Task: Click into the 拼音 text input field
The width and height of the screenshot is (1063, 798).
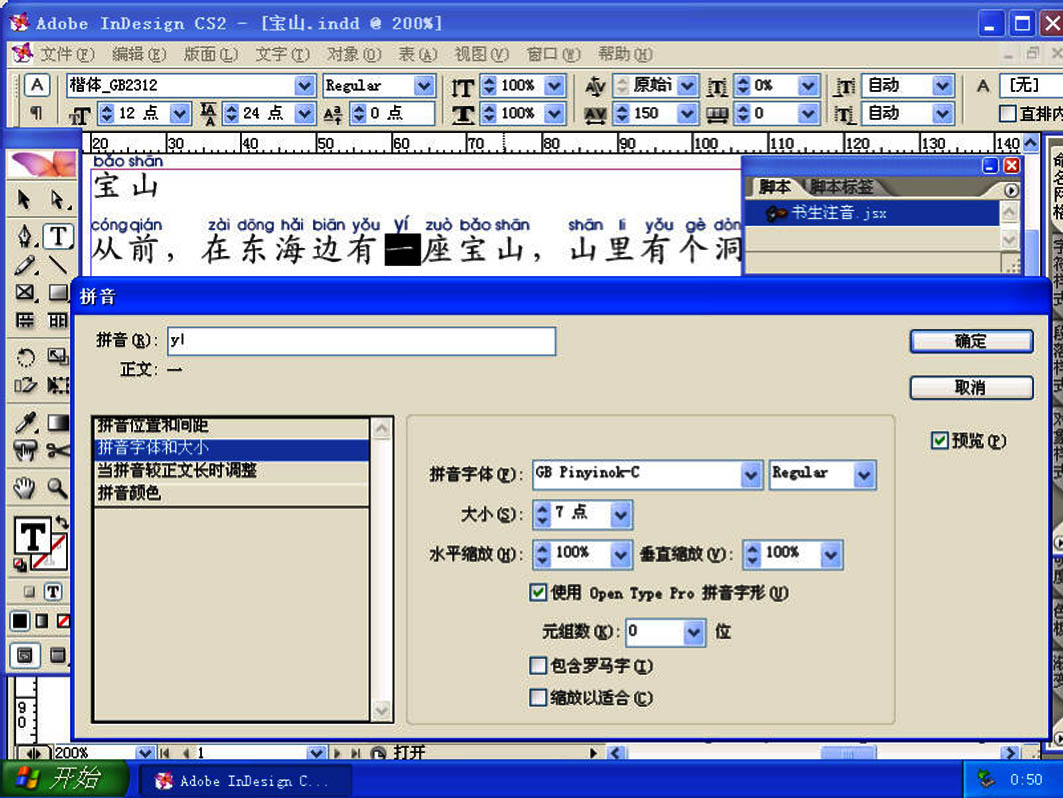Action: click(361, 341)
